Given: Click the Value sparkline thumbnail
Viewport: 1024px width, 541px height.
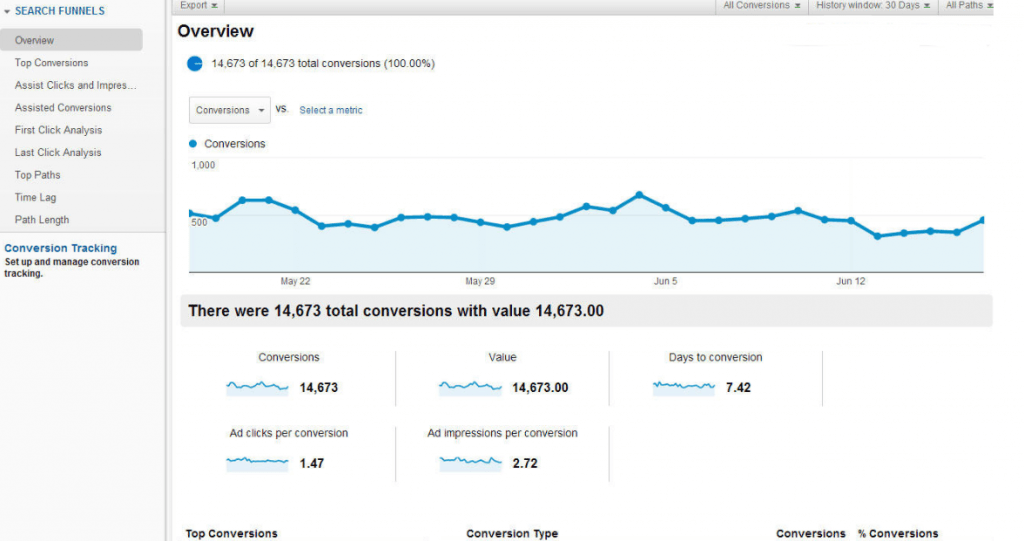Looking at the screenshot, I should pos(470,387).
